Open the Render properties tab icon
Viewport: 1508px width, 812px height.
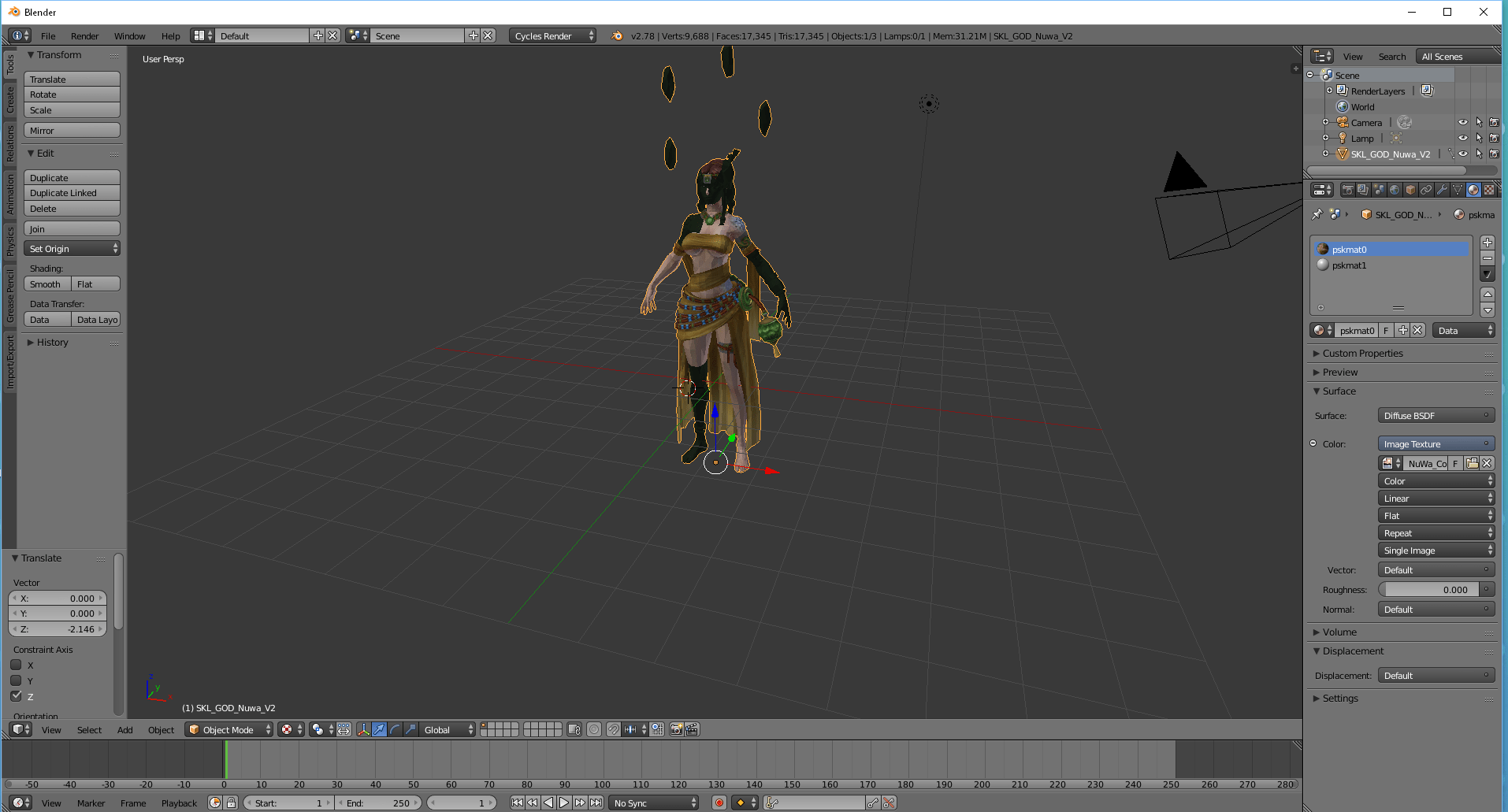click(1347, 189)
